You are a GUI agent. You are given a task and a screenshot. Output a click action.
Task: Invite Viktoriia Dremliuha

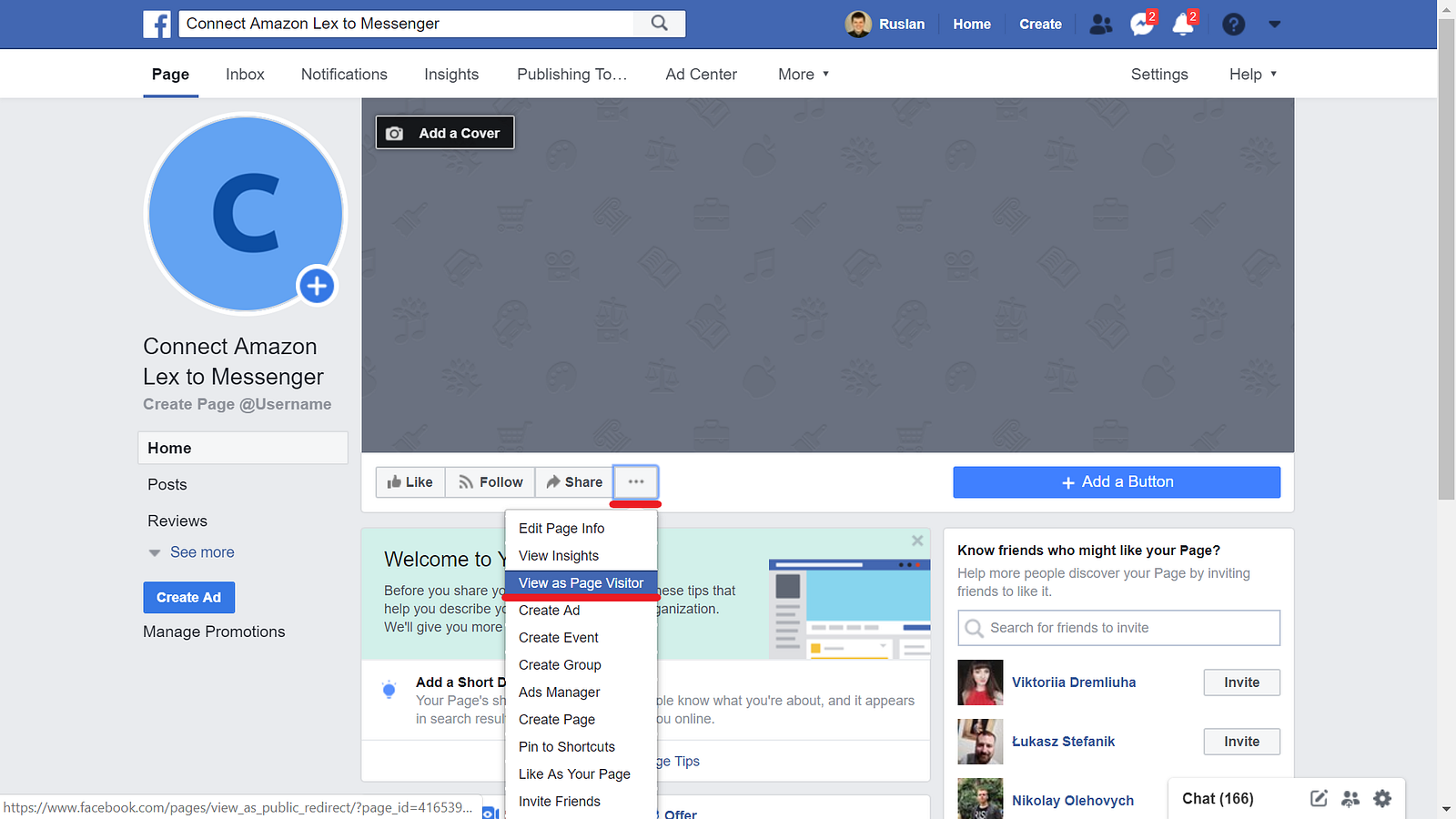pos(1241,682)
